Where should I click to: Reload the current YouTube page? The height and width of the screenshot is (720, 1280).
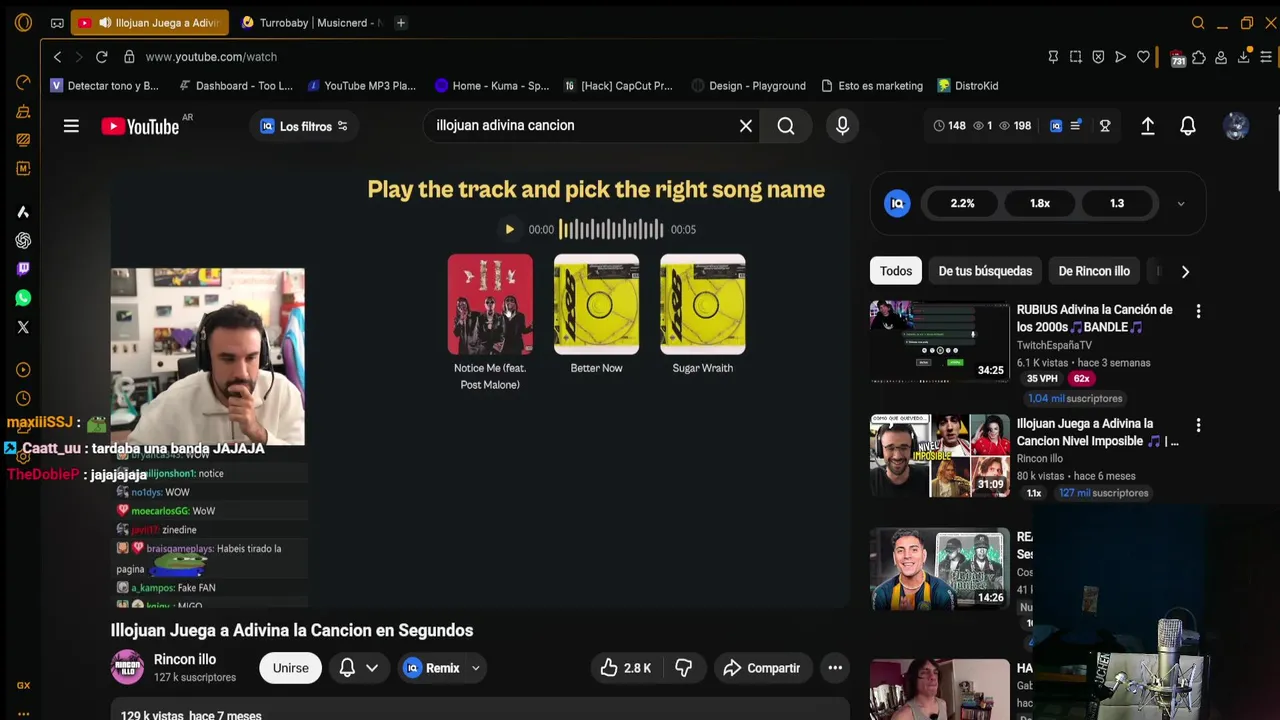101,57
